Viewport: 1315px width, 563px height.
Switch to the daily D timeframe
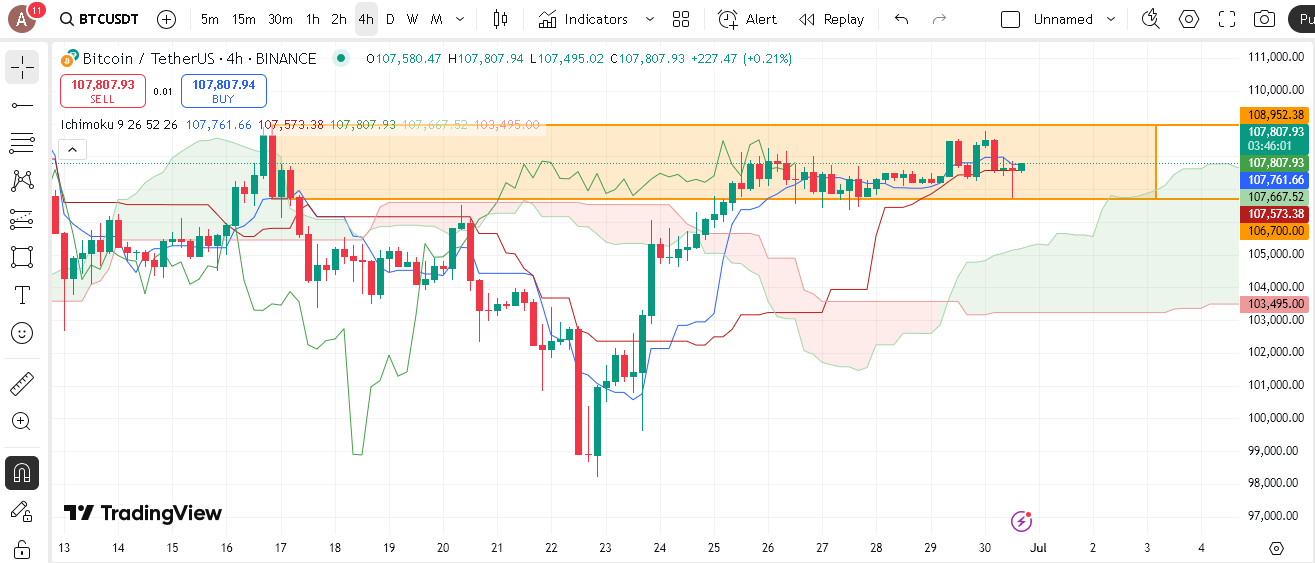tap(390, 19)
